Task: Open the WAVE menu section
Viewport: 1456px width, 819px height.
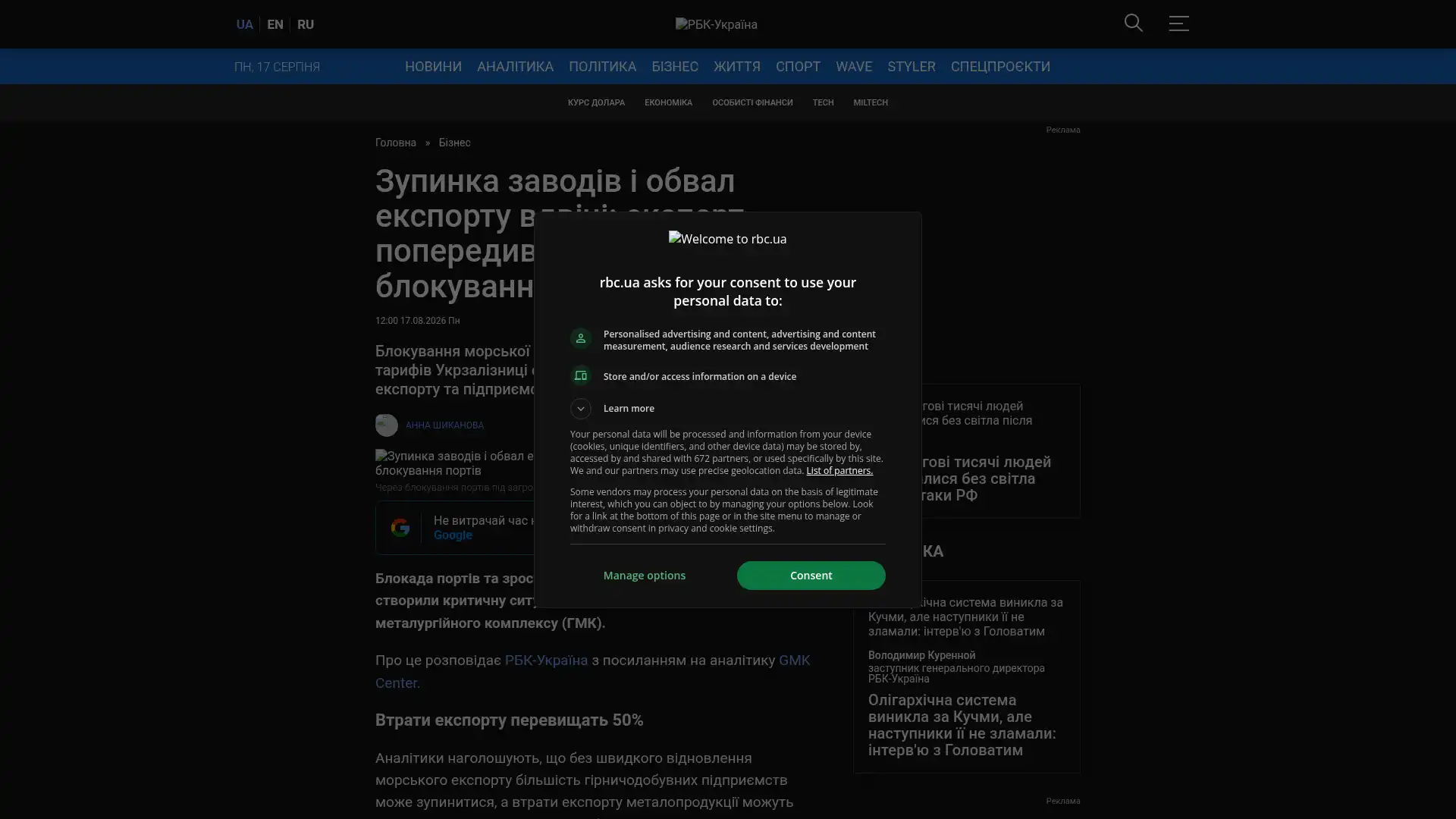Action: pyautogui.click(x=853, y=67)
